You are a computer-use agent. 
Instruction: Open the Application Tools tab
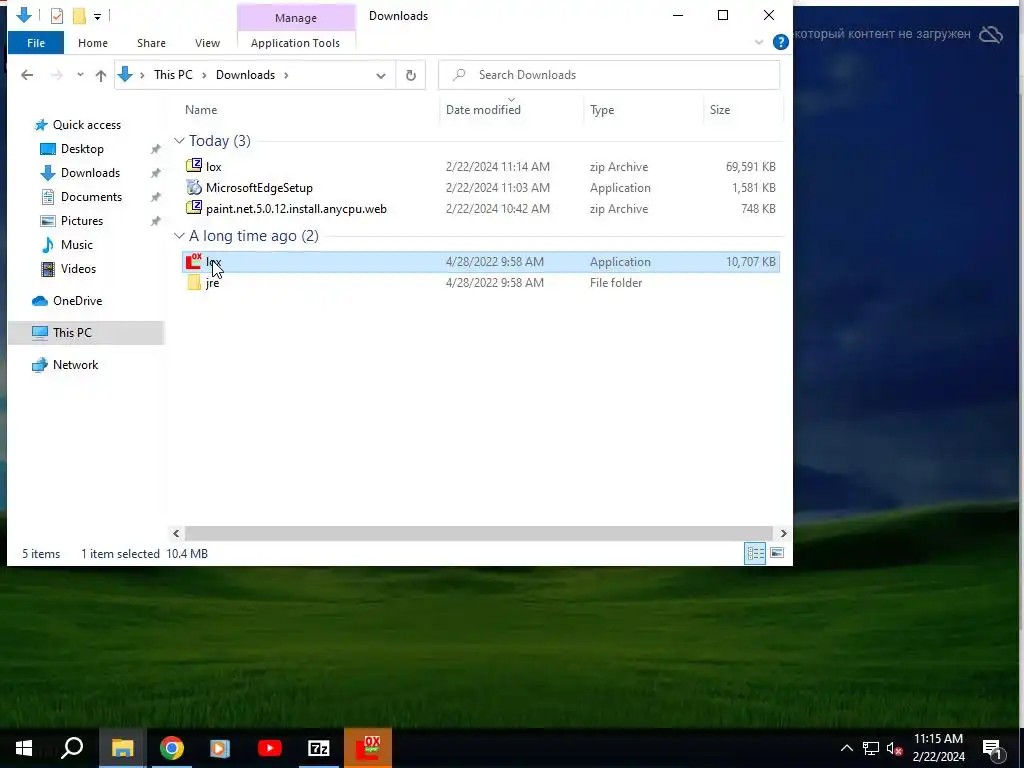pyautogui.click(x=295, y=43)
